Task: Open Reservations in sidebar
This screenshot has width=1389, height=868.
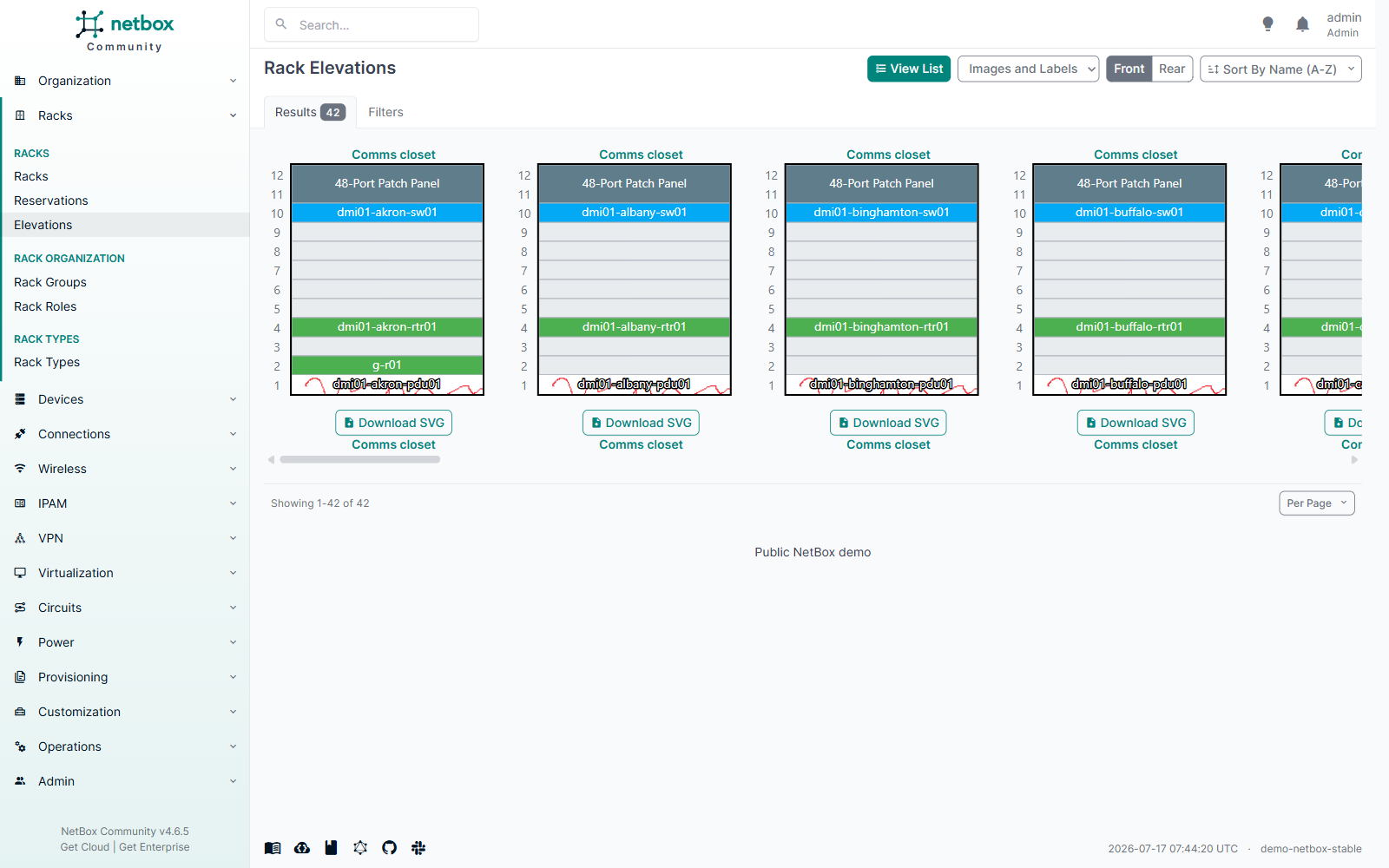Action: pyautogui.click(x=51, y=201)
